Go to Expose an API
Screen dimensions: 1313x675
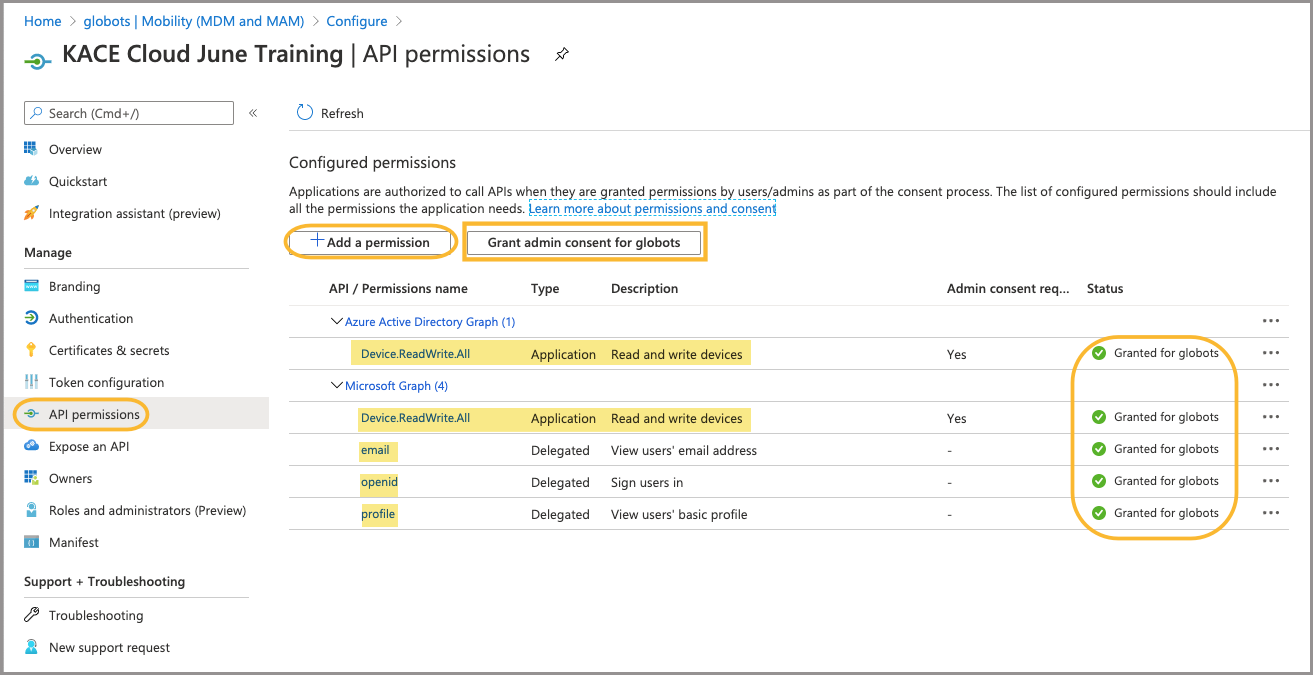click(x=89, y=446)
